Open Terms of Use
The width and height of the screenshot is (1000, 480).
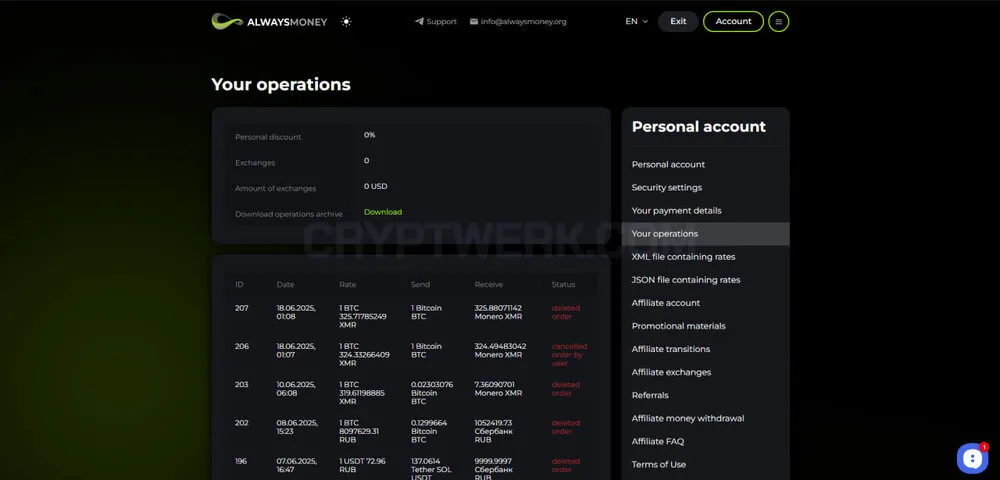pos(659,465)
